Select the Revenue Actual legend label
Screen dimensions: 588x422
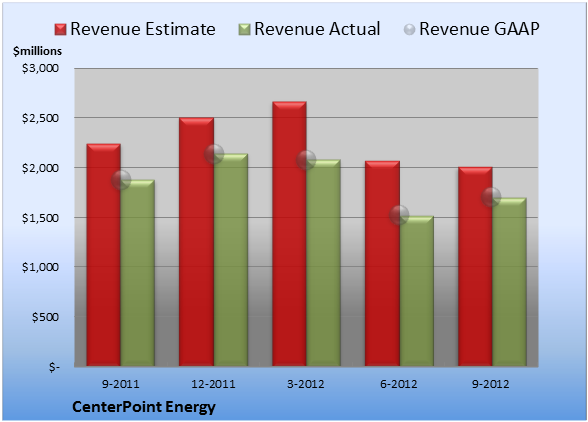[x=317, y=29]
